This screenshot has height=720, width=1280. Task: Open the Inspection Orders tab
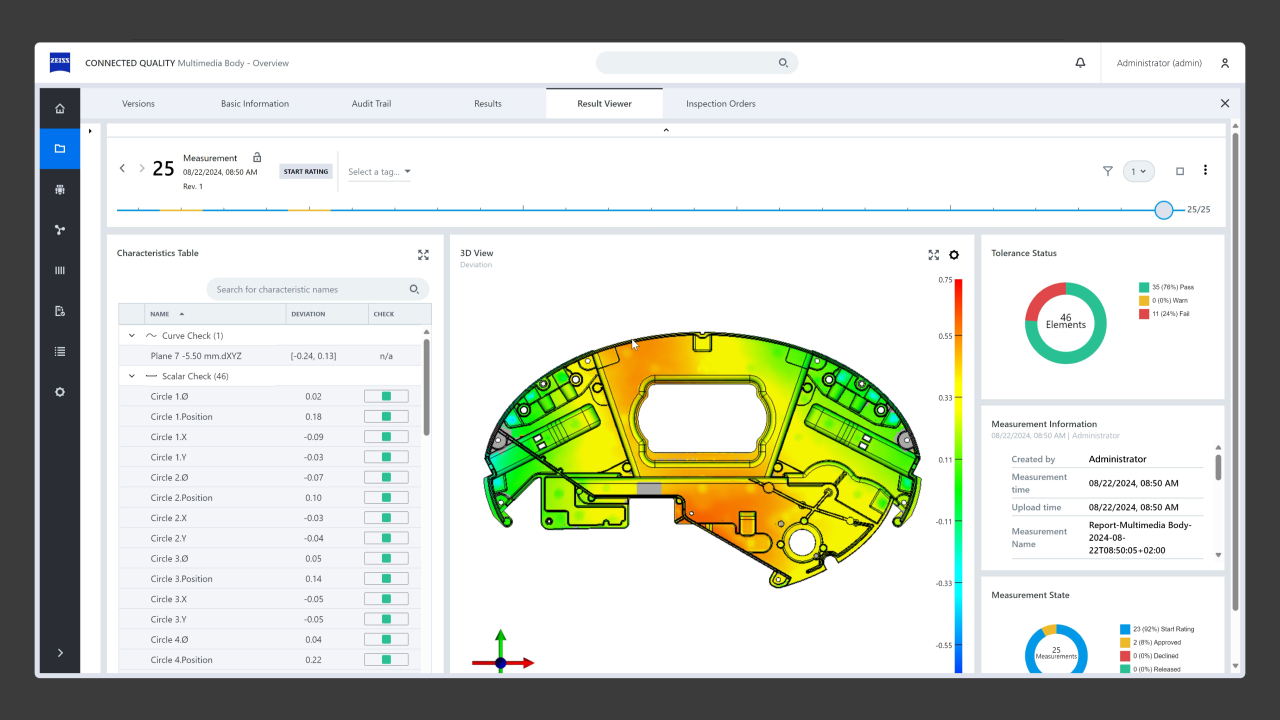point(720,104)
